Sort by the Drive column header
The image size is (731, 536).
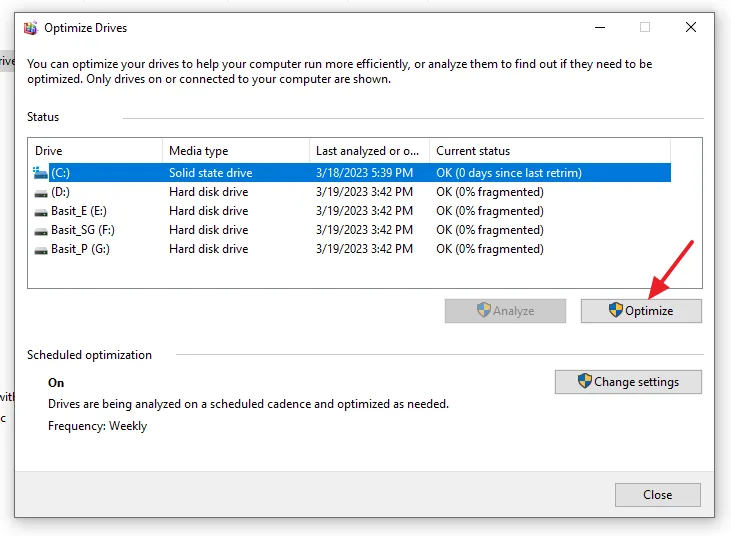95,151
